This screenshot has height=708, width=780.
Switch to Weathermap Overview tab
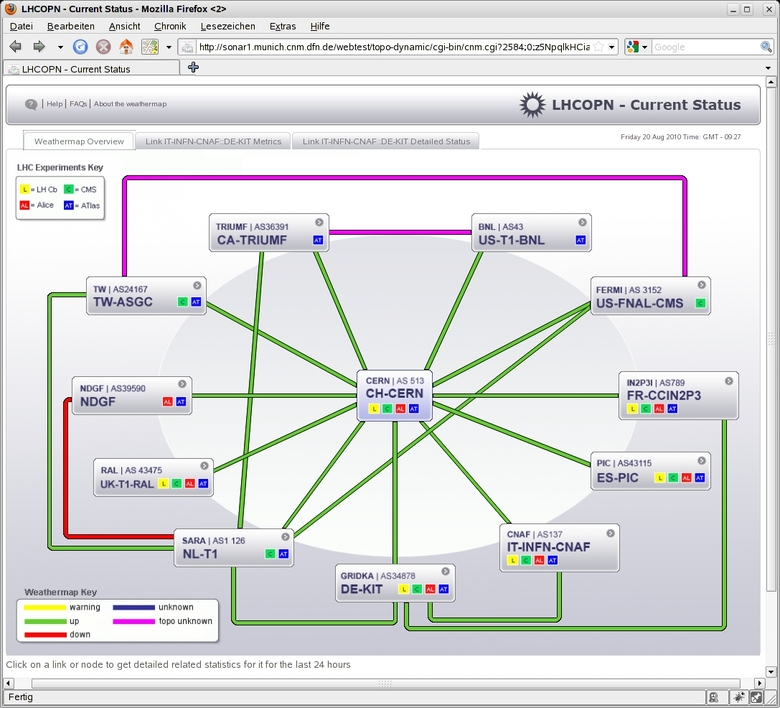(79, 141)
